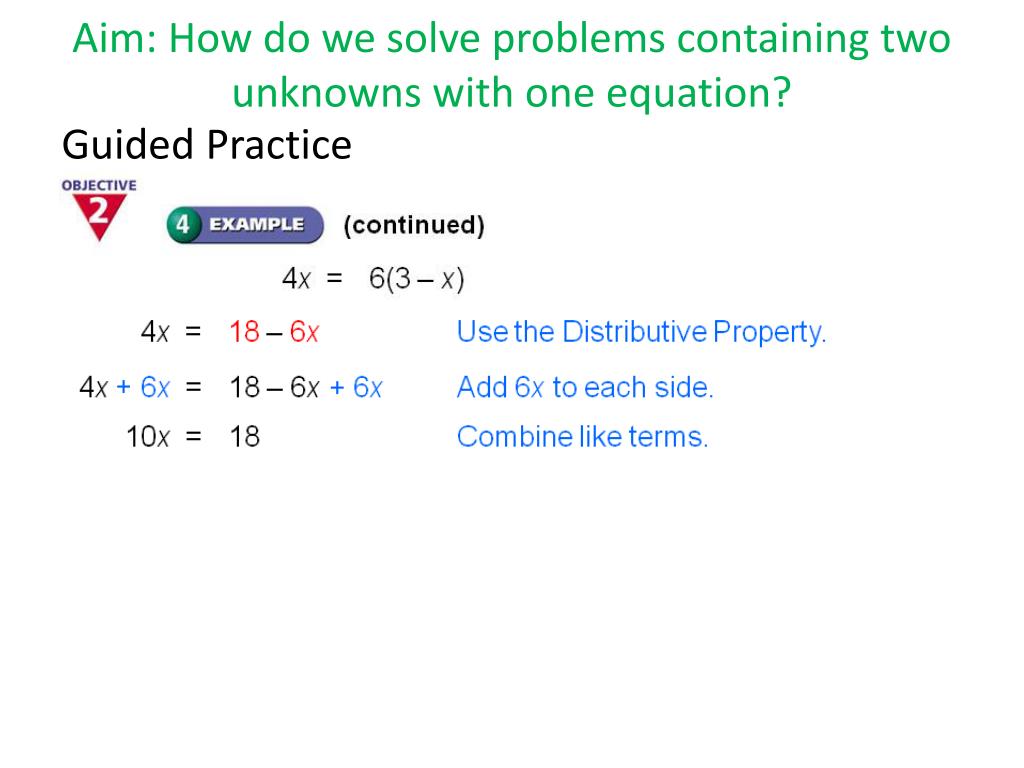Click the red 18 in second equation
The image size is (1024, 768).
tap(245, 332)
